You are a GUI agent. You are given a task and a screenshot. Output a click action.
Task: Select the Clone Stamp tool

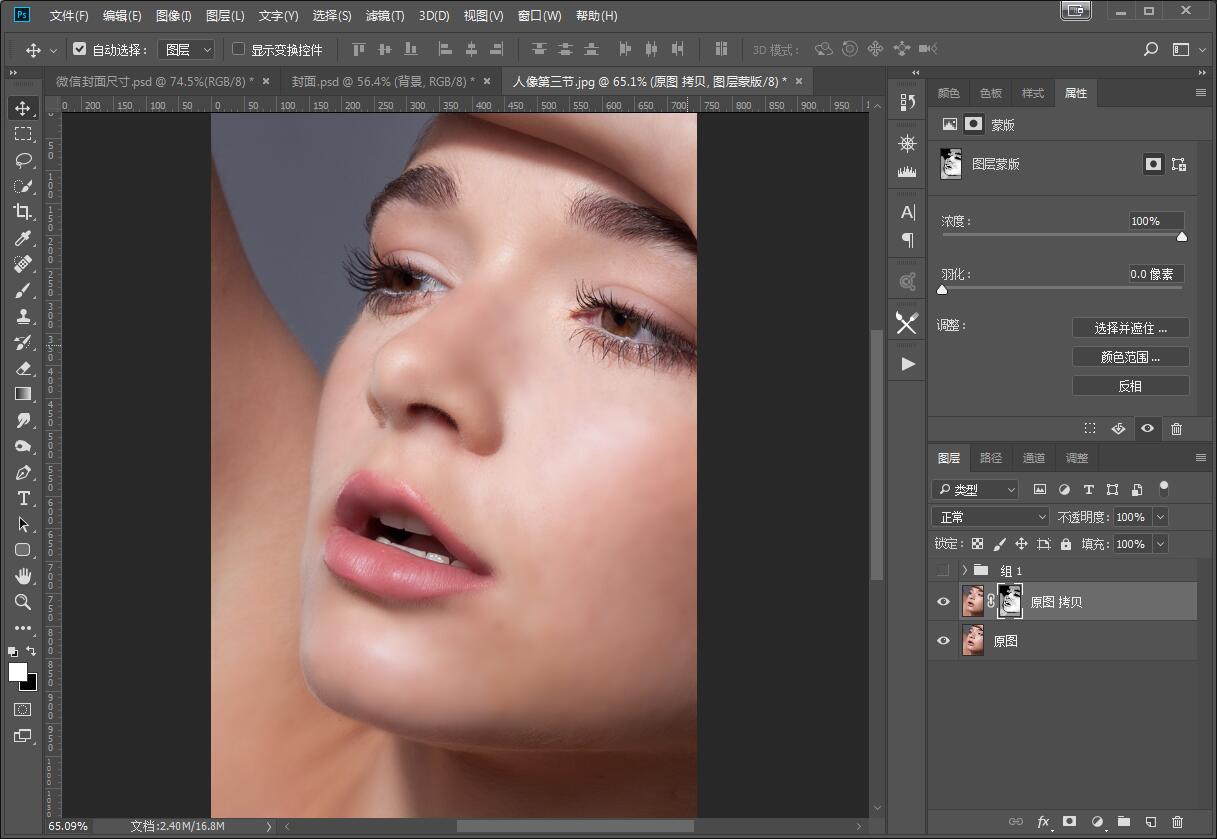(23, 316)
